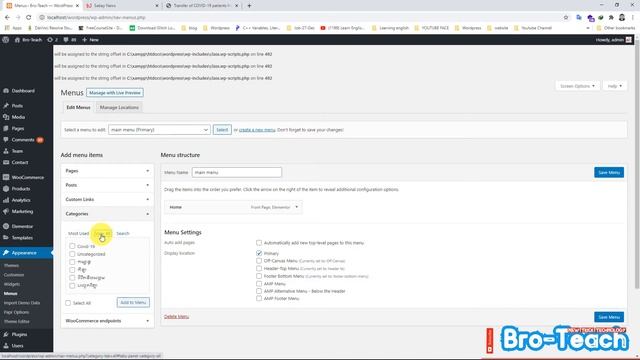
Task: Uncheck the Primary display location
Action: tap(259, 253)
